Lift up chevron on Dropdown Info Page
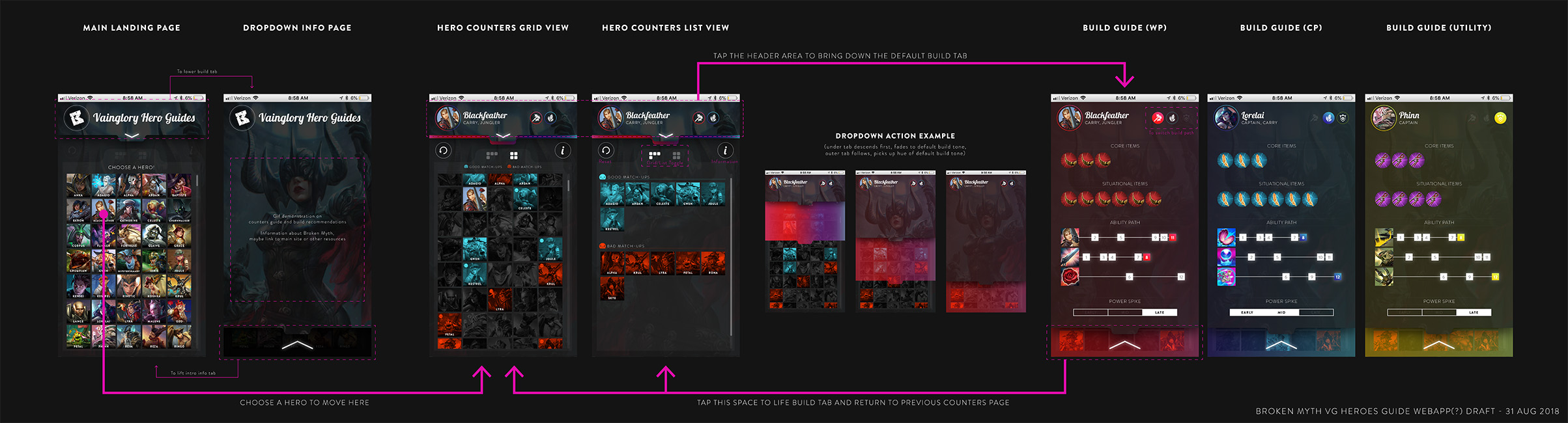Screen dimensions: 1568x423 click(297, 344)
